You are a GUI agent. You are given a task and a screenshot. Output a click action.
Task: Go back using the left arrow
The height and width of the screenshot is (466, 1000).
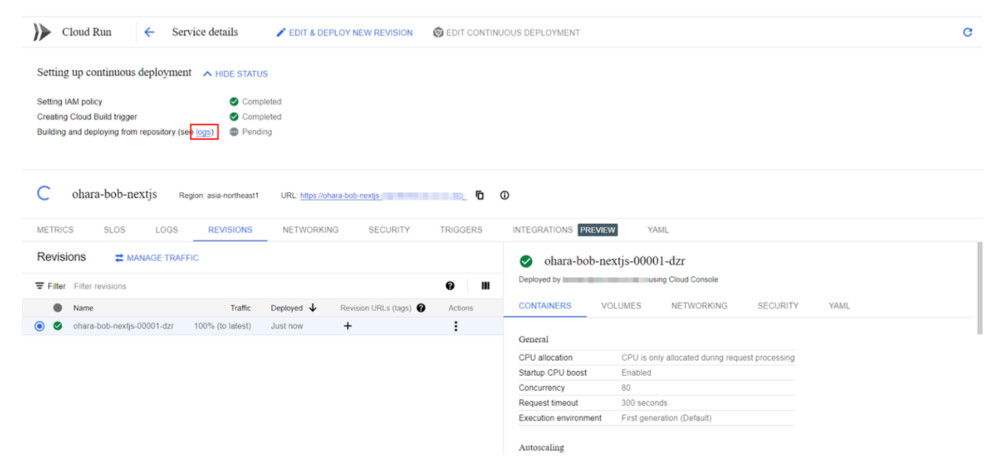pyautogui.click(x=149, y=32)
